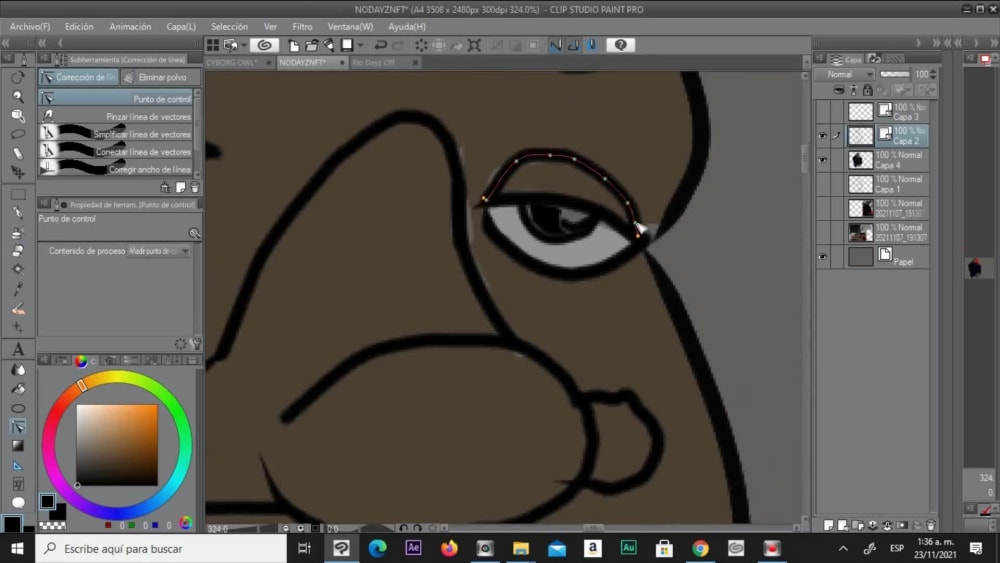
Task: Select the Rotate view tool
Action: (x=18, y=77)
